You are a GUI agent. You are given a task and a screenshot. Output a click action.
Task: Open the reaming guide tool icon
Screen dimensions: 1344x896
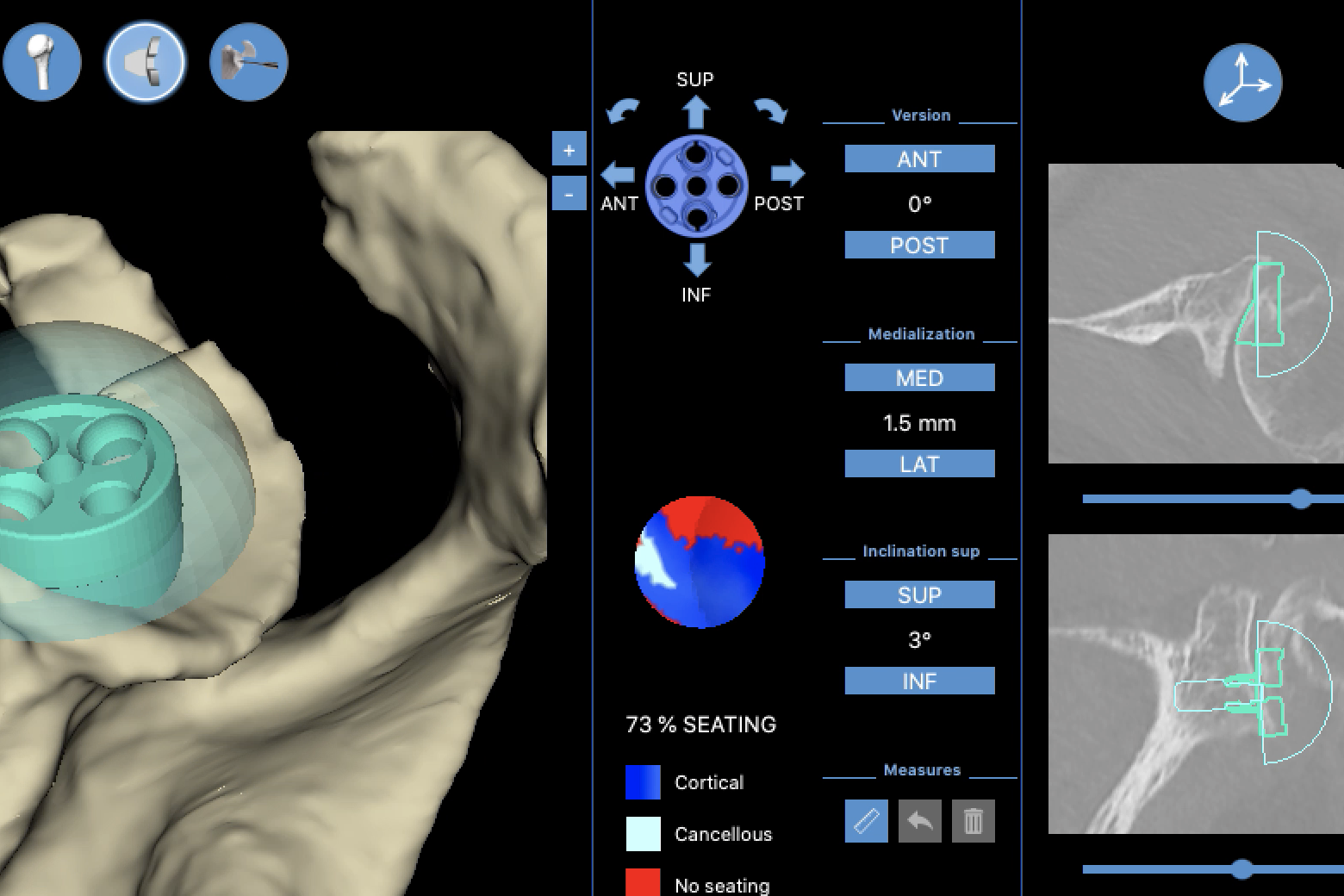coord(248,62)
